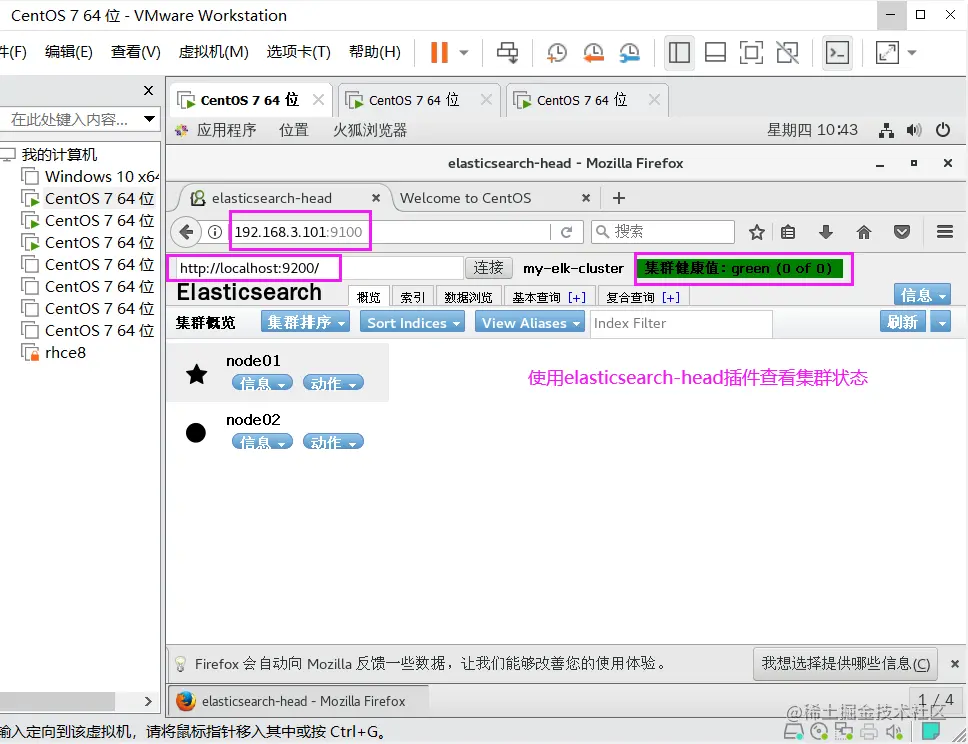Click the Index Filter input
The image size is (968, 744).
[681, 323]
